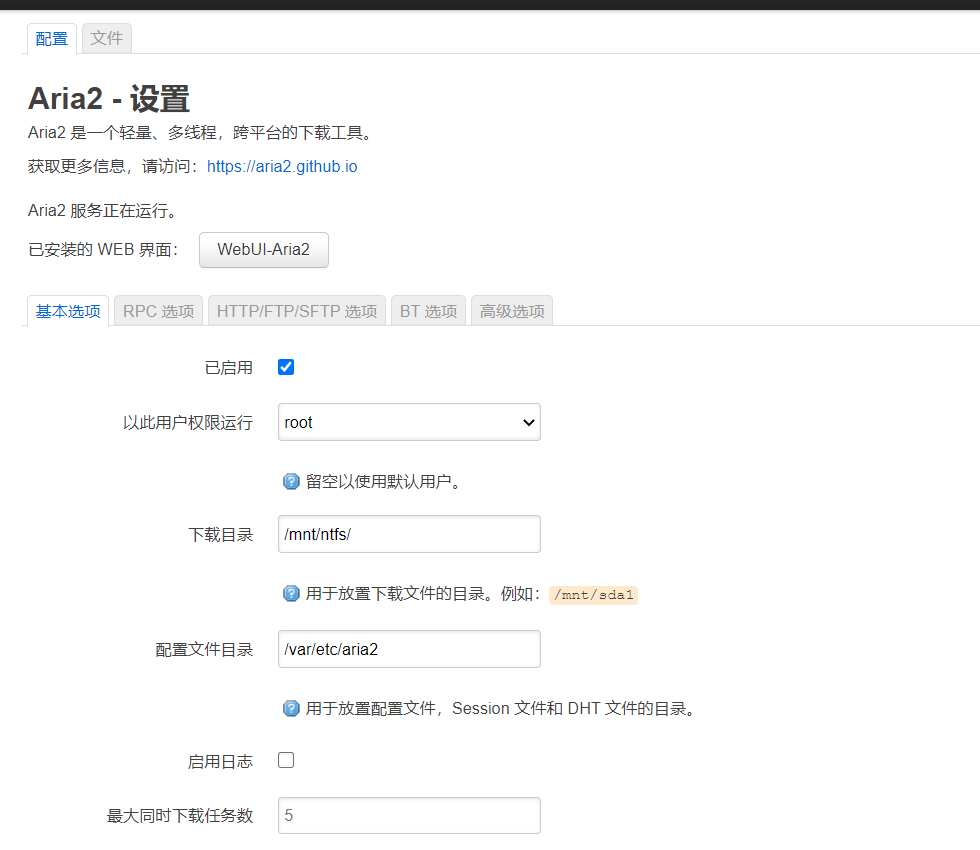The height and width of the screenshot is (850, 980).
Task: Click the 下载目录 input field
Action: 408,534
